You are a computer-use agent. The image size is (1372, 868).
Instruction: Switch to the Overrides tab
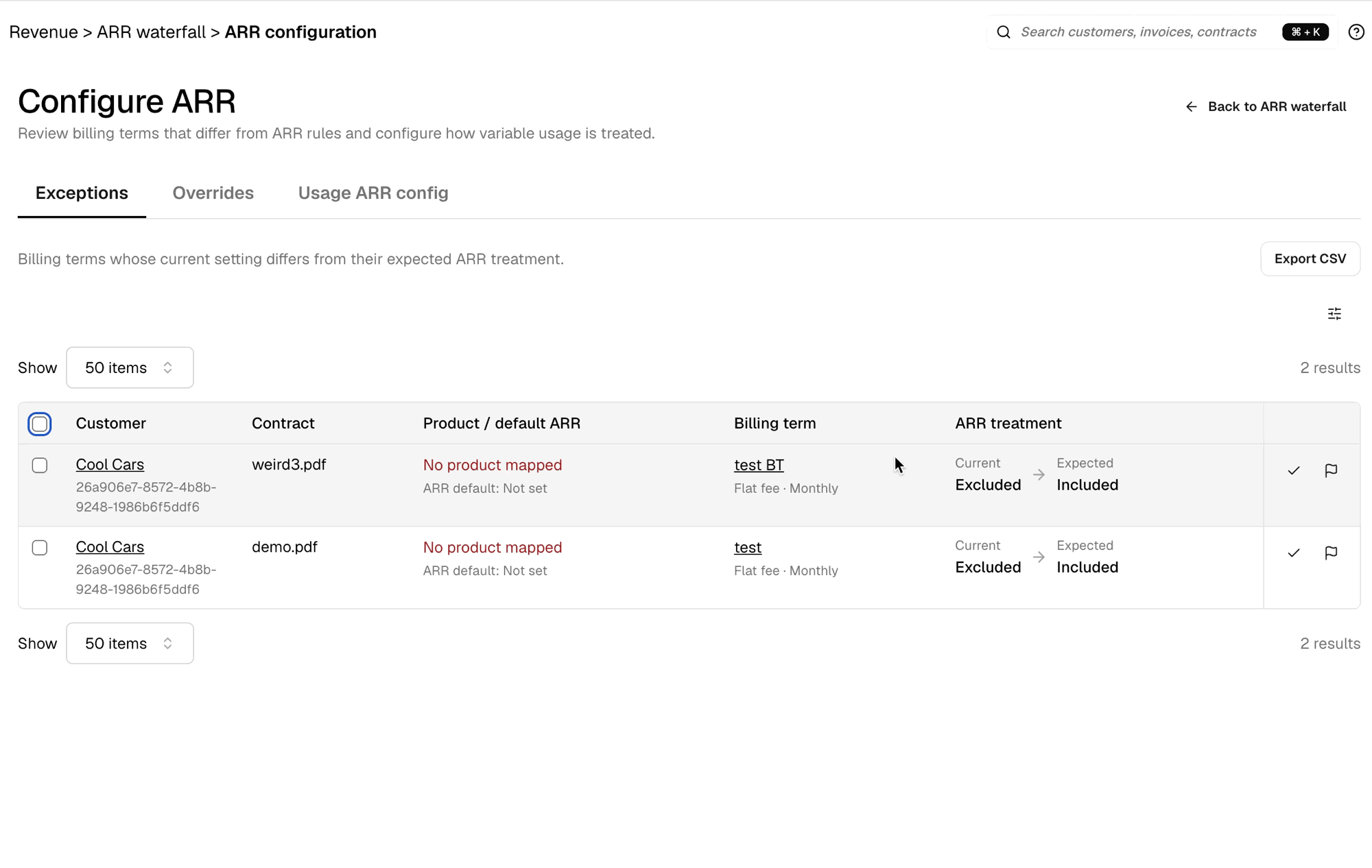(213, 193)
